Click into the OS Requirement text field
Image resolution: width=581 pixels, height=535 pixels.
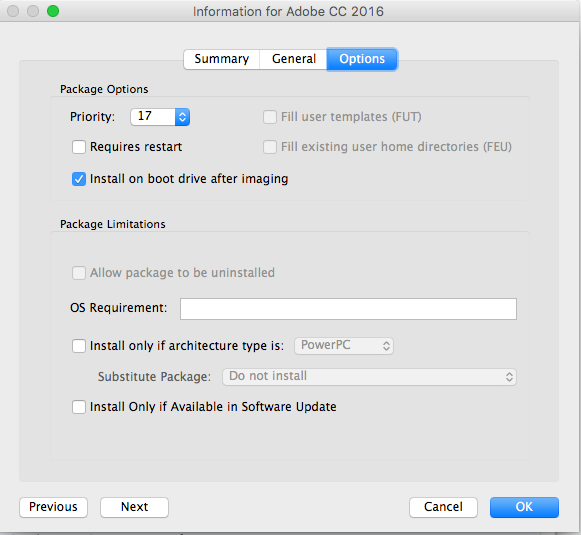click(x=348, y=309)
